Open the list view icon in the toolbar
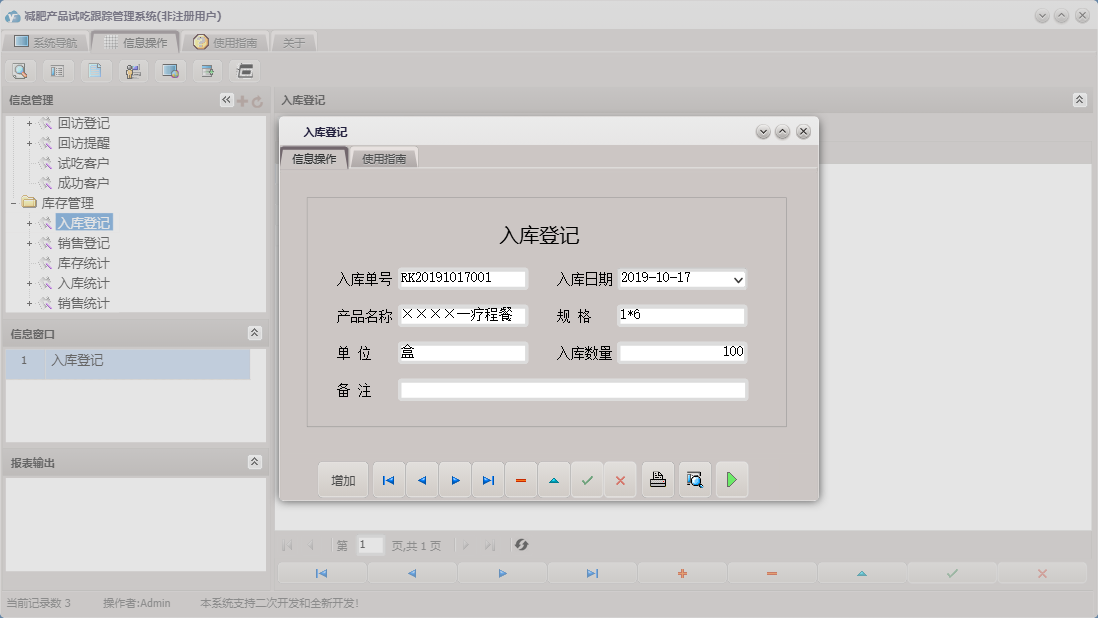Image resolution: width=1098 pixels, height=618 pixels. (57, 71)
